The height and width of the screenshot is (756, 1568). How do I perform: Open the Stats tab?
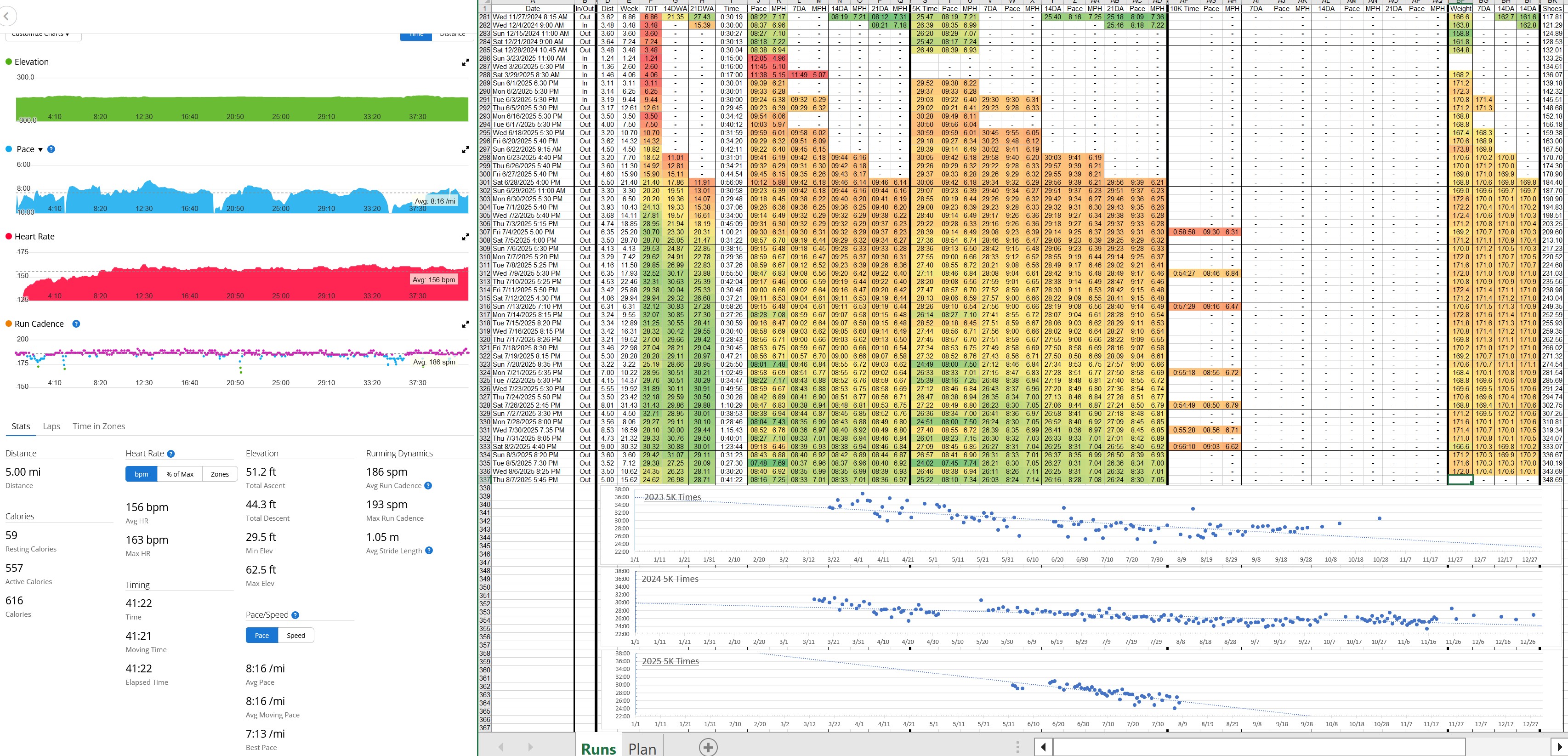pos(21,426)
